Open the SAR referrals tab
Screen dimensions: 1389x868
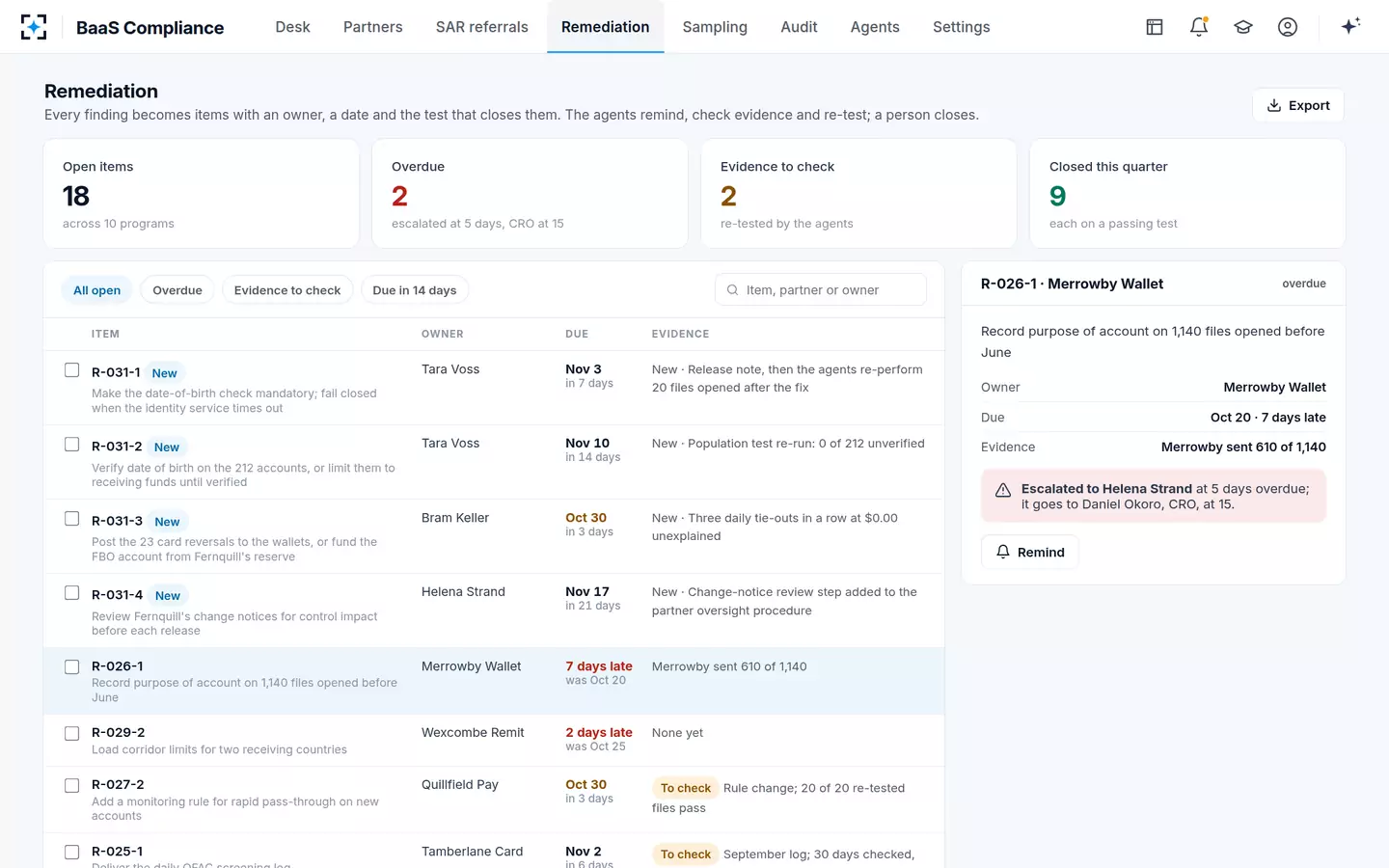pyautogui.click(x=482, y=27)
